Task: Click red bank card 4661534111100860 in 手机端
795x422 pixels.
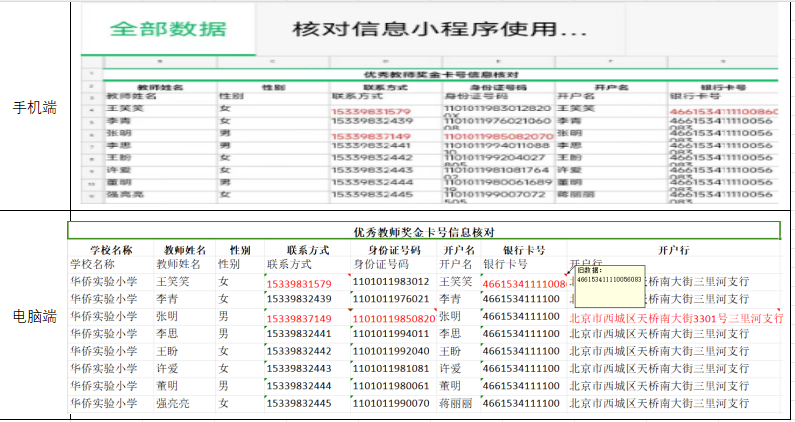Action: [x=724, y=112]
